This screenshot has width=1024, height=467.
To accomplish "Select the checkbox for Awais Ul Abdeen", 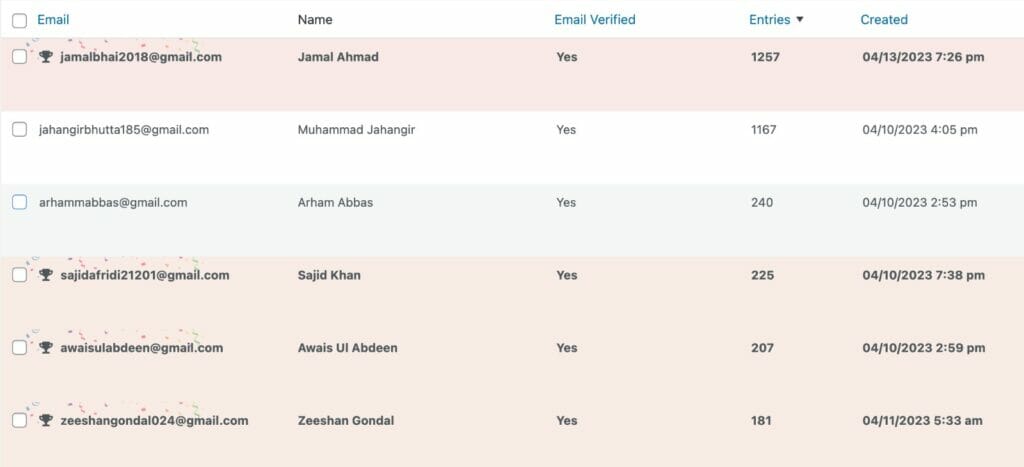I will pyautogui.click(x=20, y=347).
